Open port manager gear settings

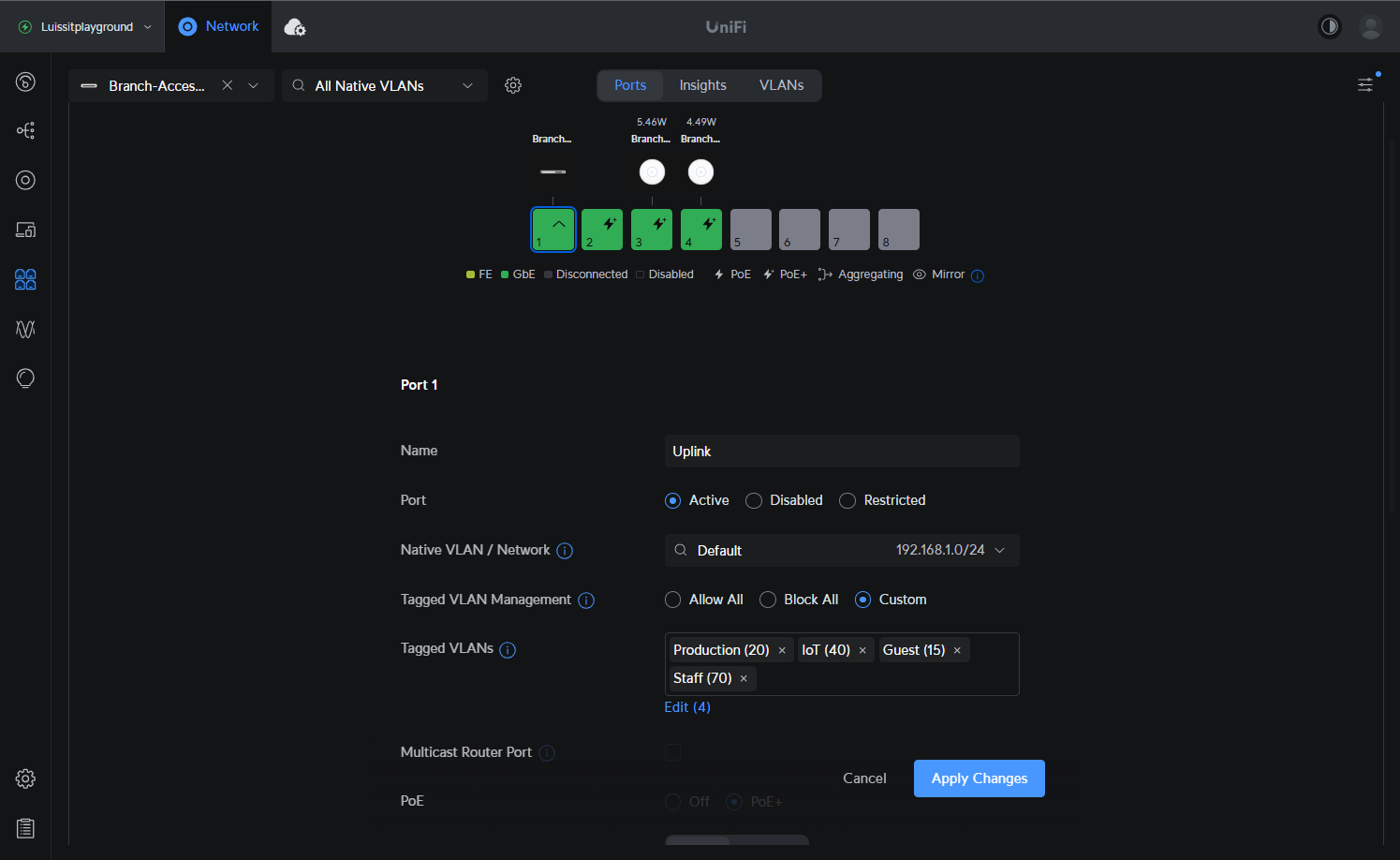pos(513,85)
